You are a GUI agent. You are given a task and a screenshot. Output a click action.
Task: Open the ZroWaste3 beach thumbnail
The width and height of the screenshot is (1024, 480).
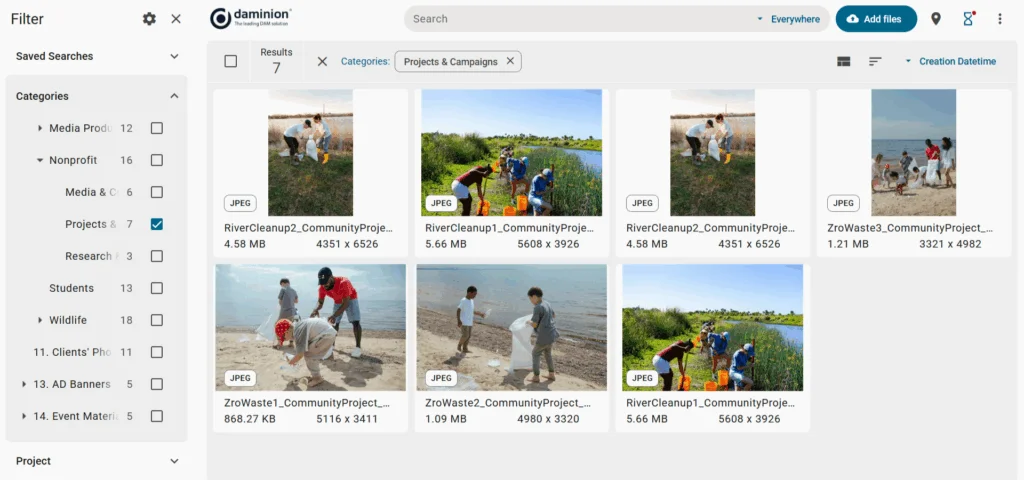point(914,153)
